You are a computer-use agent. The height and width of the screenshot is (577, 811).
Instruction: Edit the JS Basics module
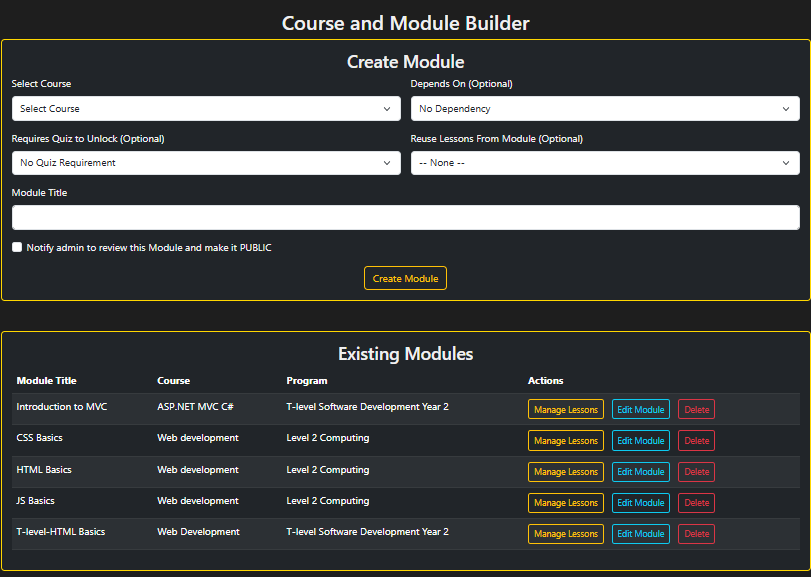[640, 502]
